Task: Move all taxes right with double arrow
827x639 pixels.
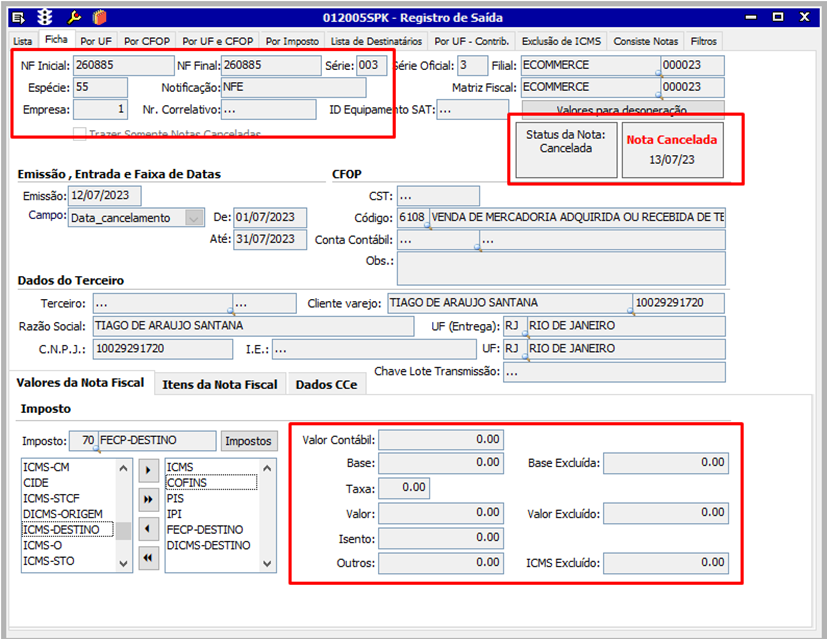Action: click(148, 499)
